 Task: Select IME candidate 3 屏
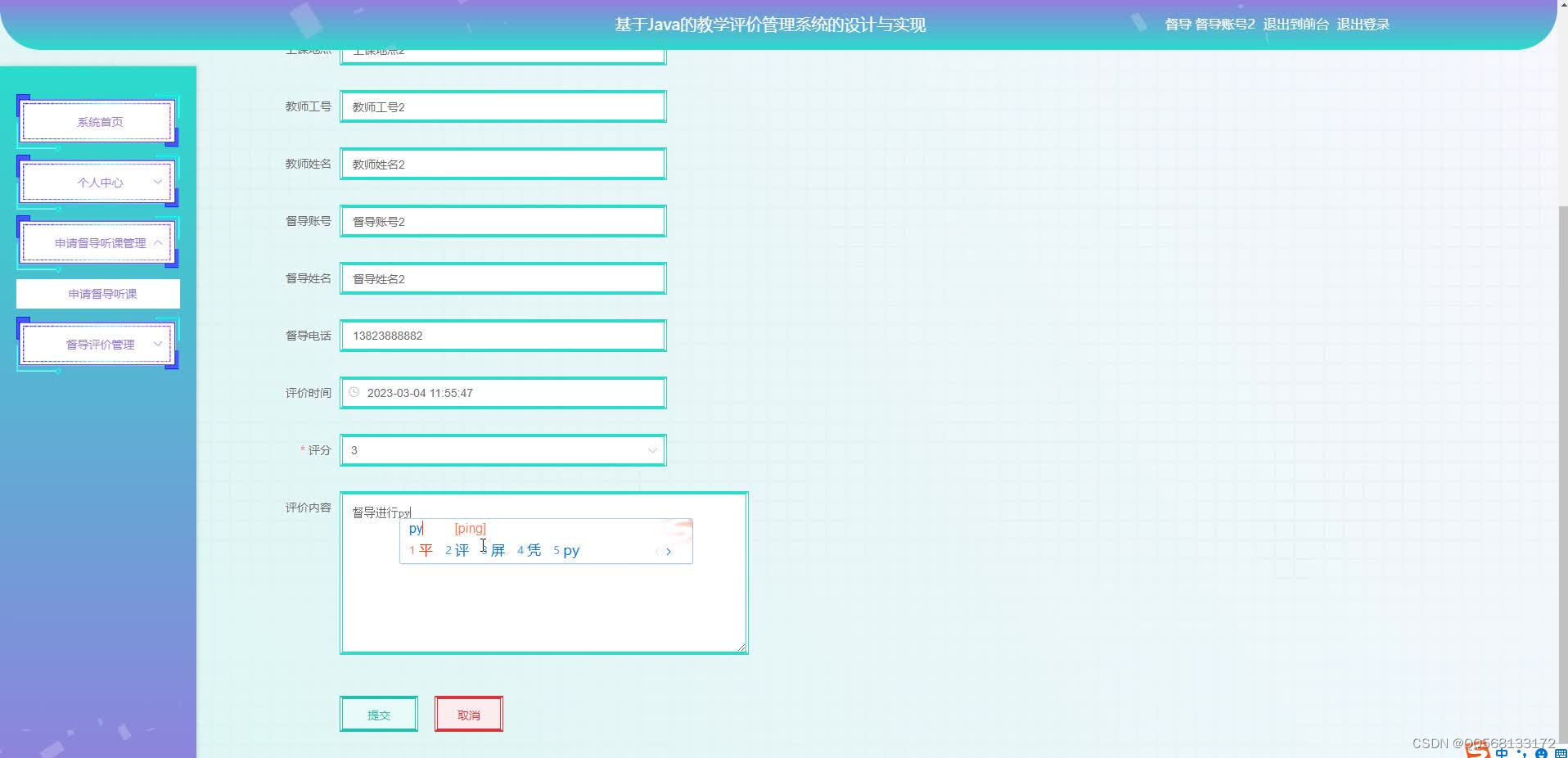(x=493, y=550)
